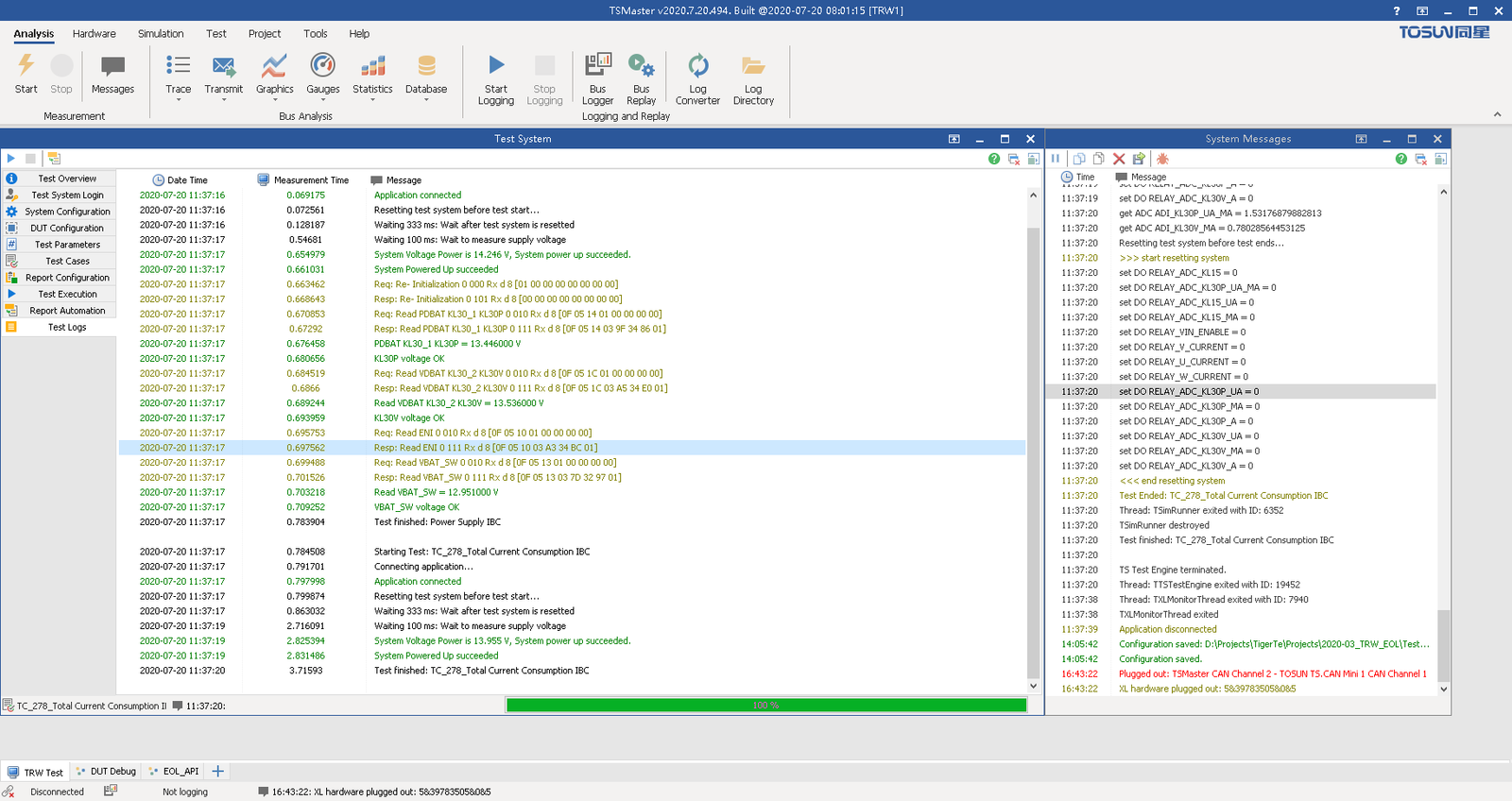Expand the Trace dropdown arrow

[x=178, y=100]
